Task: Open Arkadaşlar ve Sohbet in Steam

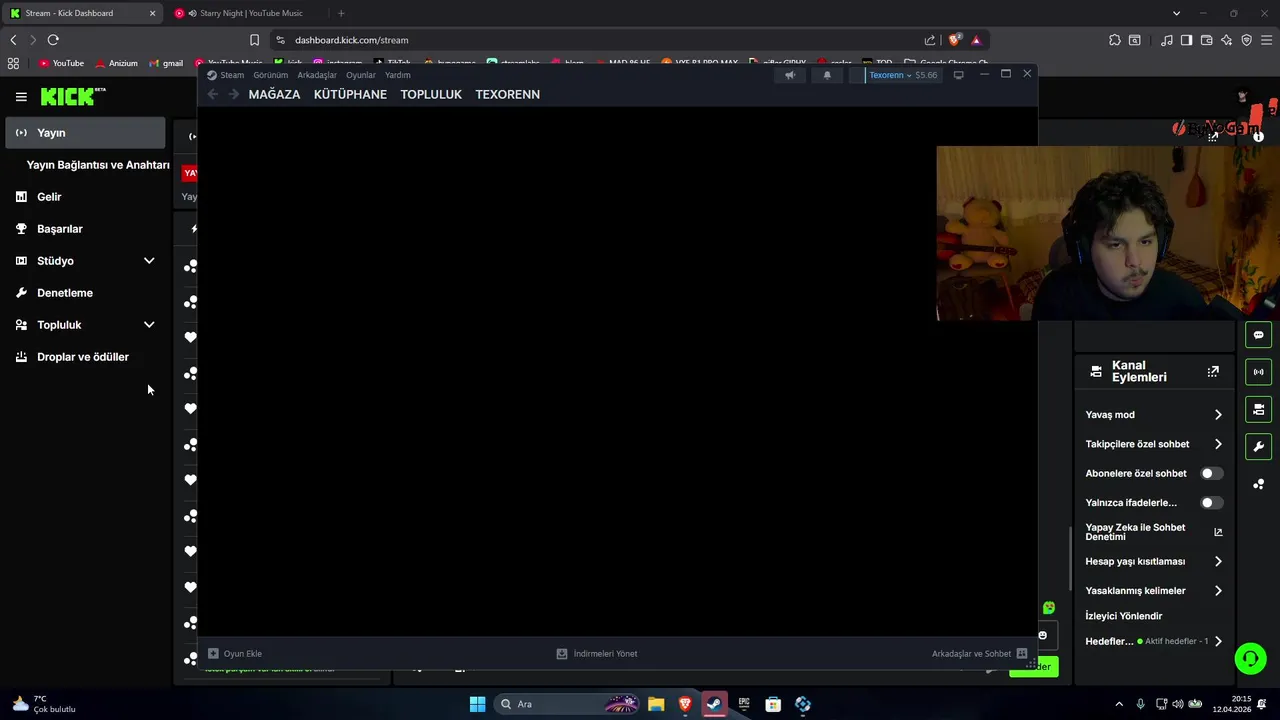Action: (x=979, y=654)
